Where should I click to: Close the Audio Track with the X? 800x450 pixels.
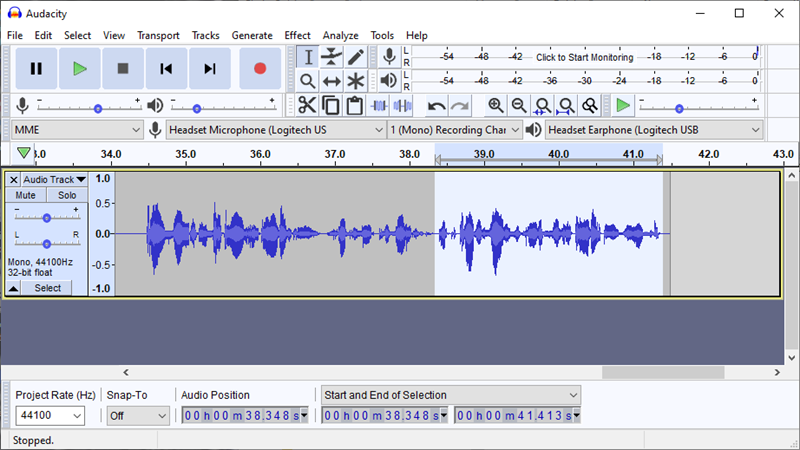coord(14,180)
